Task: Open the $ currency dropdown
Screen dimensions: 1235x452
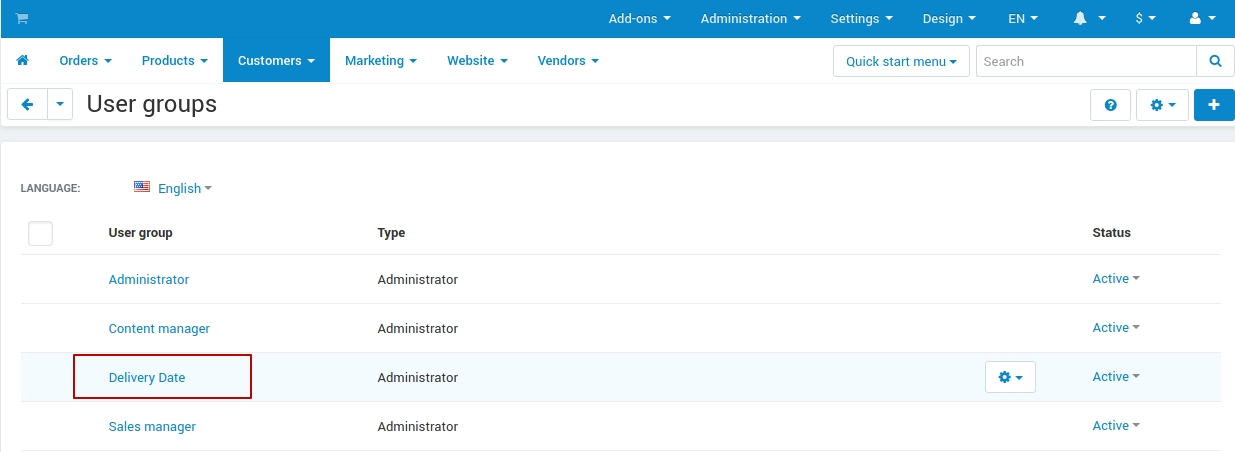Action: tap(1145, 18)
